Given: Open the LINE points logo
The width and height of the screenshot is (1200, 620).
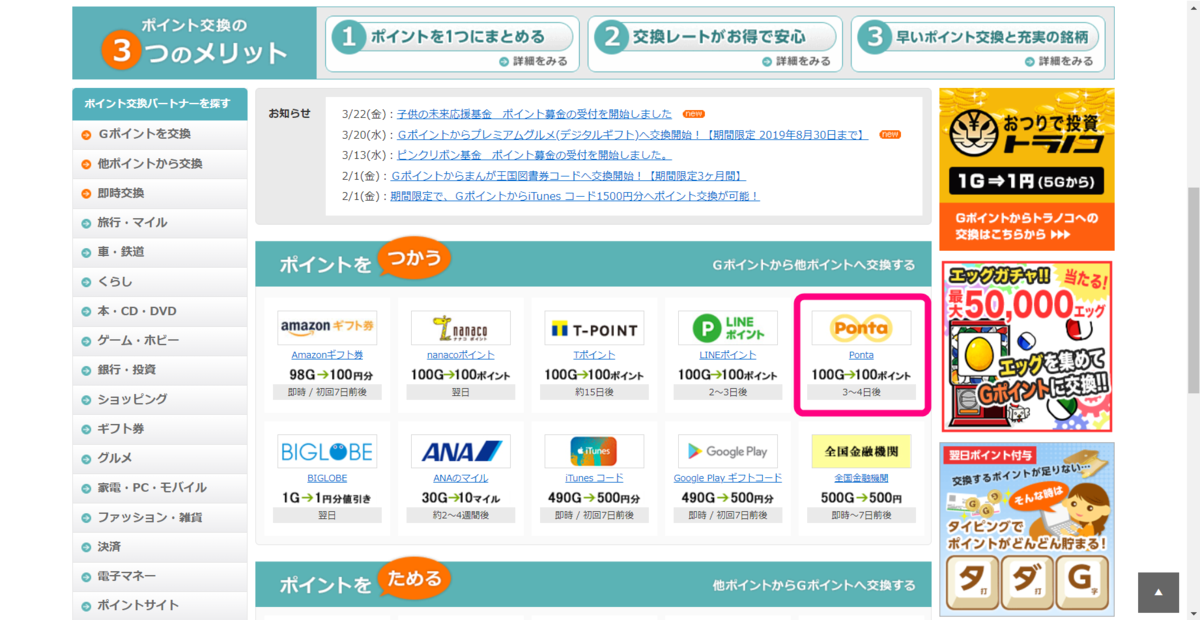Looking at the screenshot, I should [x=728, y=327].
